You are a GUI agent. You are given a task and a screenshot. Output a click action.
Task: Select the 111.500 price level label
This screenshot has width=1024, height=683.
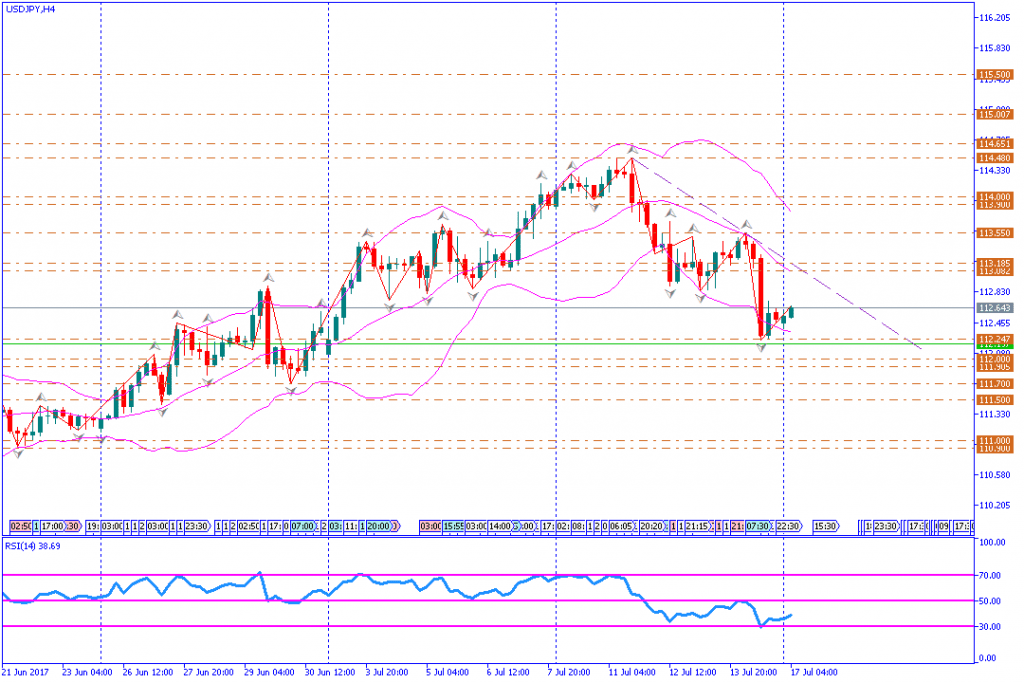[x=995, y=400]
